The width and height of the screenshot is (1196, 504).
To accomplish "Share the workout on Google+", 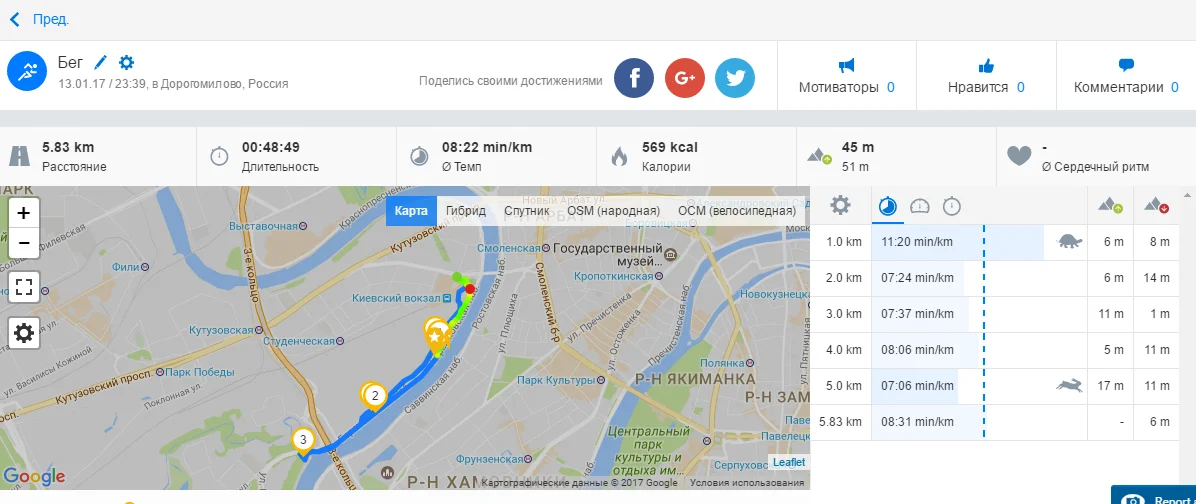I will click(685, 78).
